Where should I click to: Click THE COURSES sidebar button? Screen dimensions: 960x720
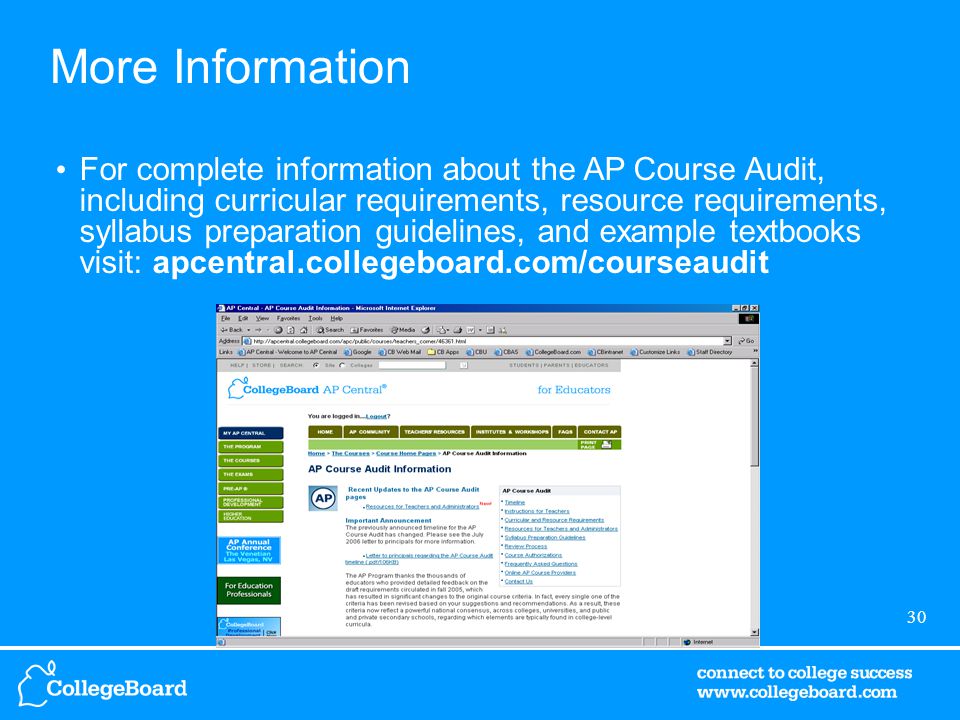click(x=250, y=460)
